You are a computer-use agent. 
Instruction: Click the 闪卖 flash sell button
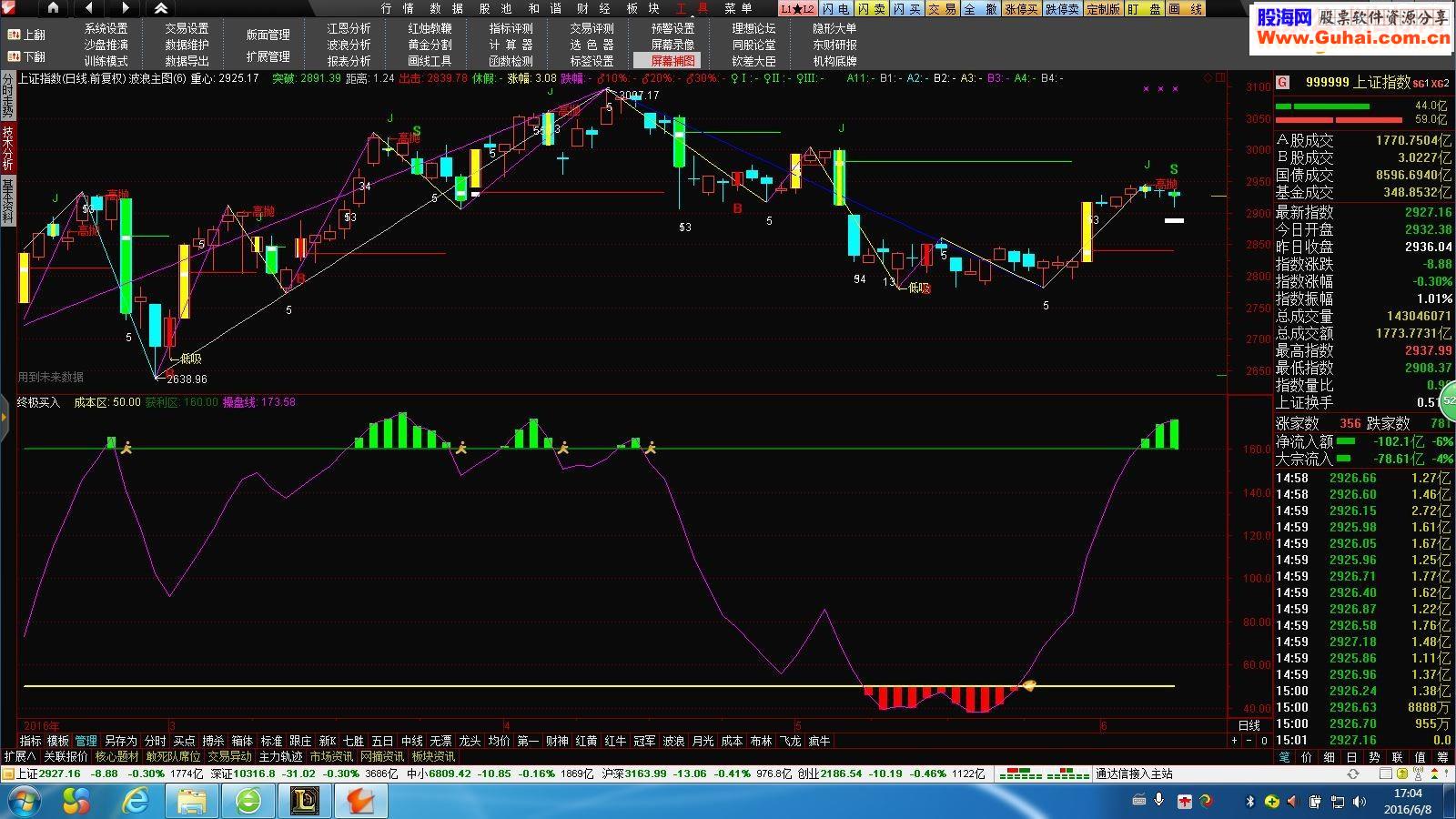(x=871, y=9)
